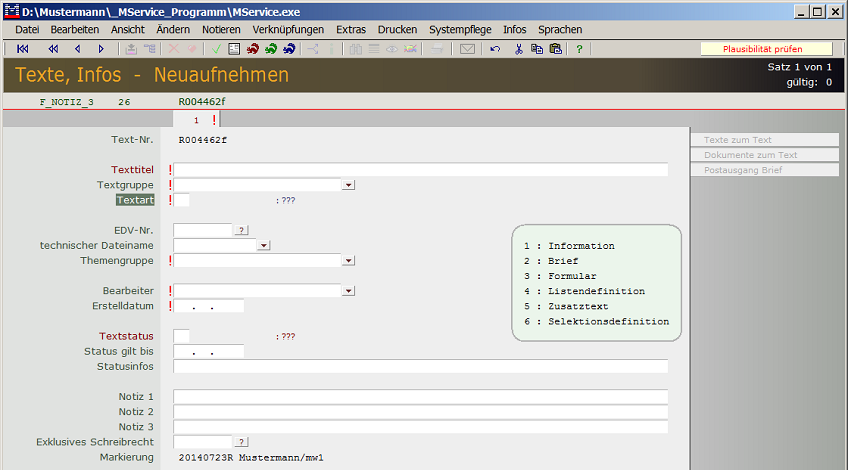Click the envelope mail icon
This screenshot has height=470, width=848.
(467, 49)
